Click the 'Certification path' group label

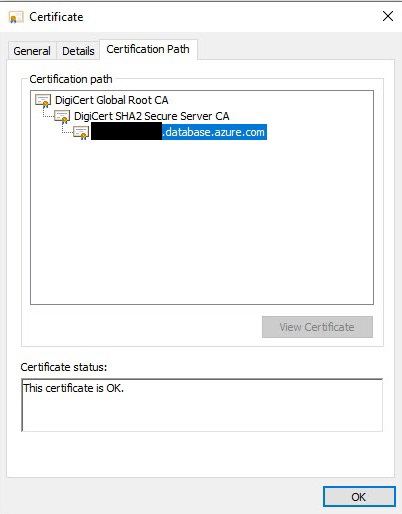point(71,79)
